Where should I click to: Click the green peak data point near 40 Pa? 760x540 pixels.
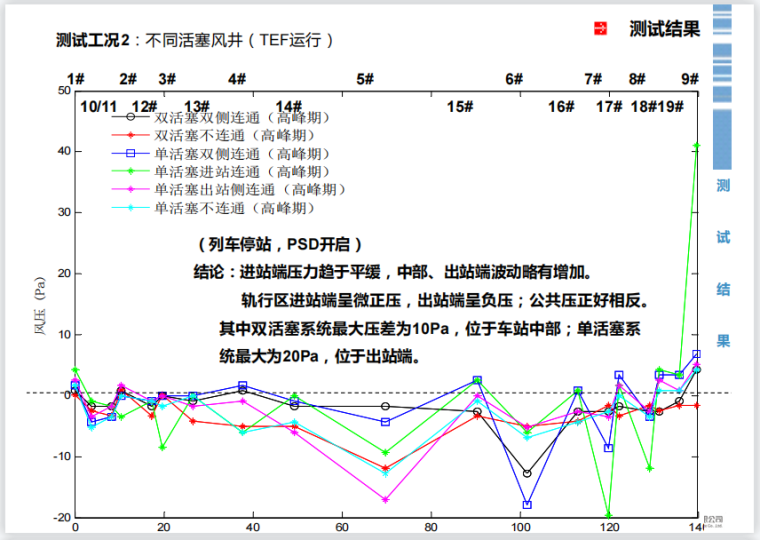point(697,146)
